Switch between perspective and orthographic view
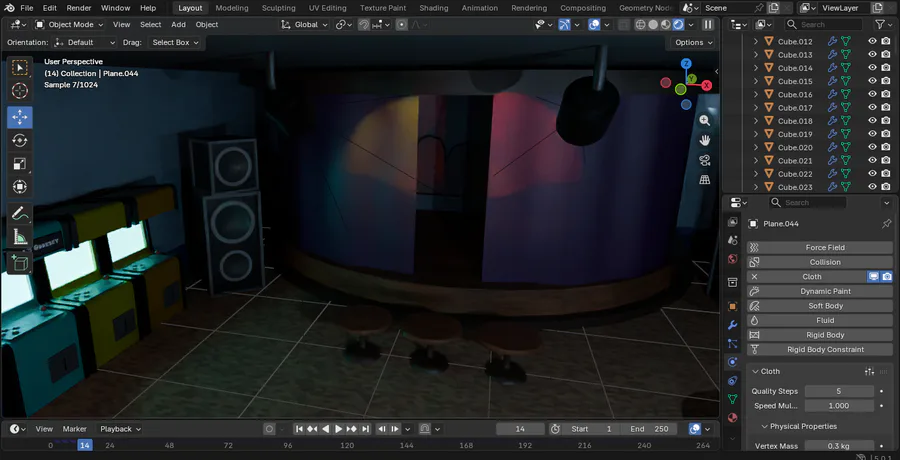 705,180
